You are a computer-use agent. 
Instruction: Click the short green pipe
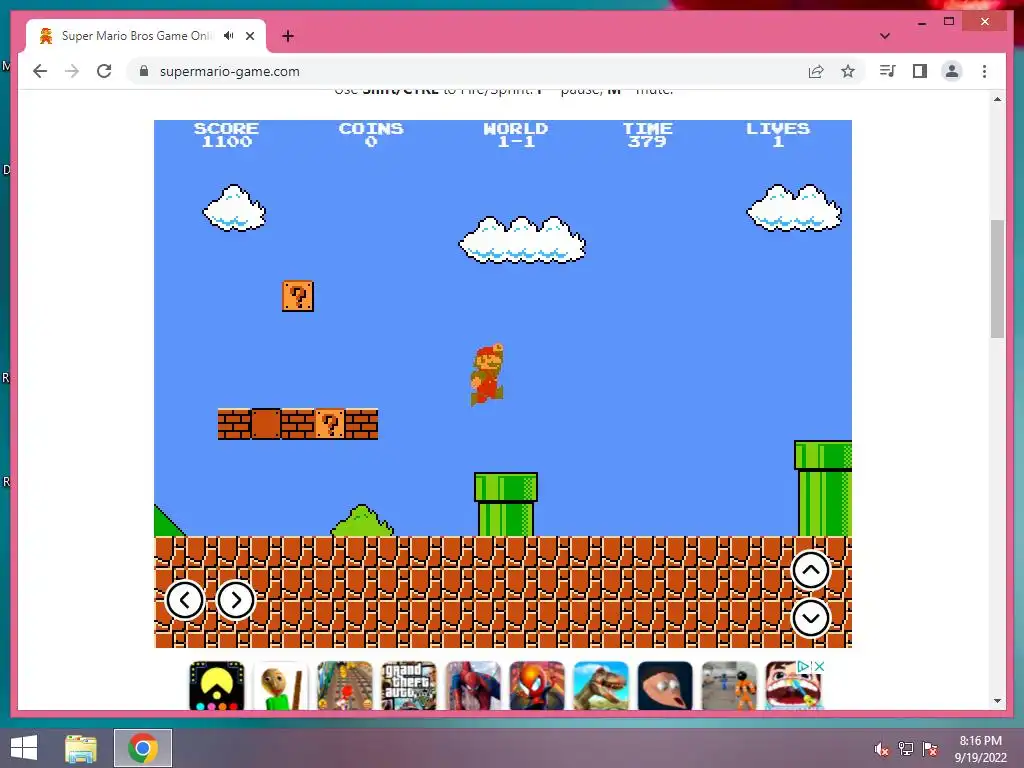click(506, 504)
